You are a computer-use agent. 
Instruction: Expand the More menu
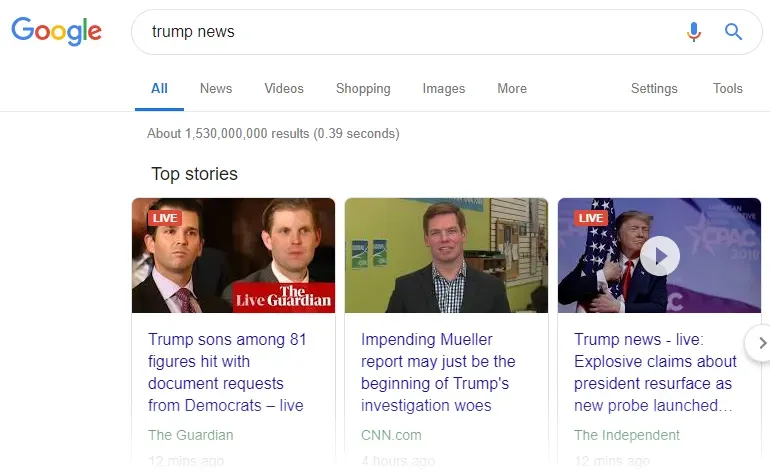click(512, 88)
